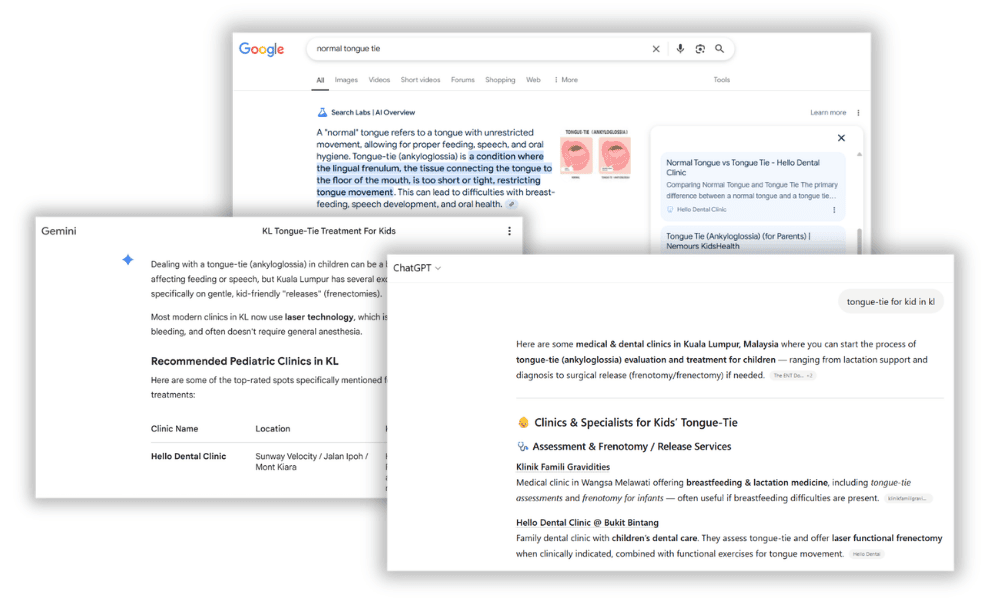Screen dimensions: 1000x600
Task: Click the Google logo to return home
Action: tap(261, 48)
